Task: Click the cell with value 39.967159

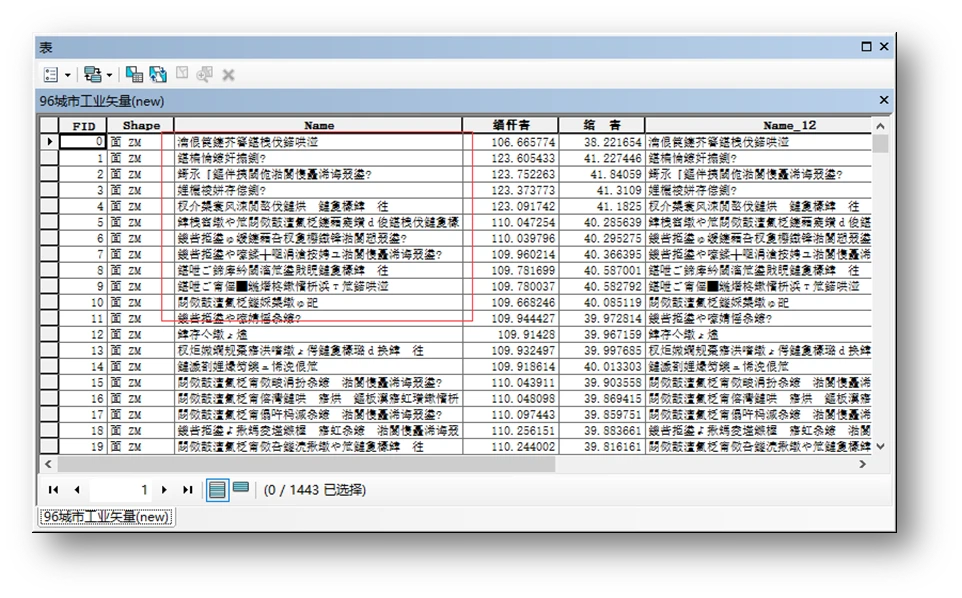Action: point(601,334)
